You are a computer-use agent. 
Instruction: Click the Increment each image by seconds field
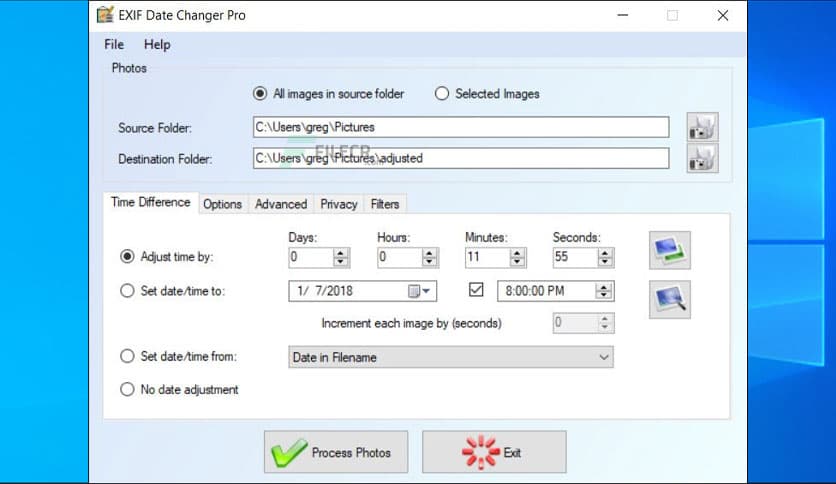coord(583,322)
